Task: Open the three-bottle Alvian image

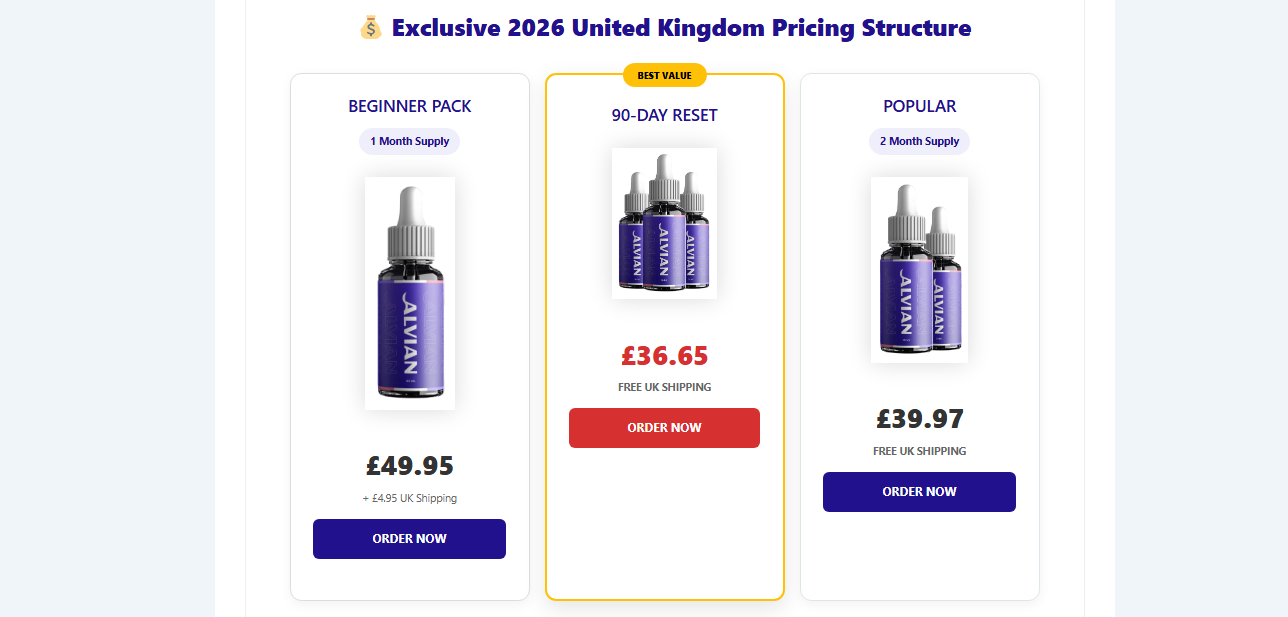Action: click(x=665, y=223)
